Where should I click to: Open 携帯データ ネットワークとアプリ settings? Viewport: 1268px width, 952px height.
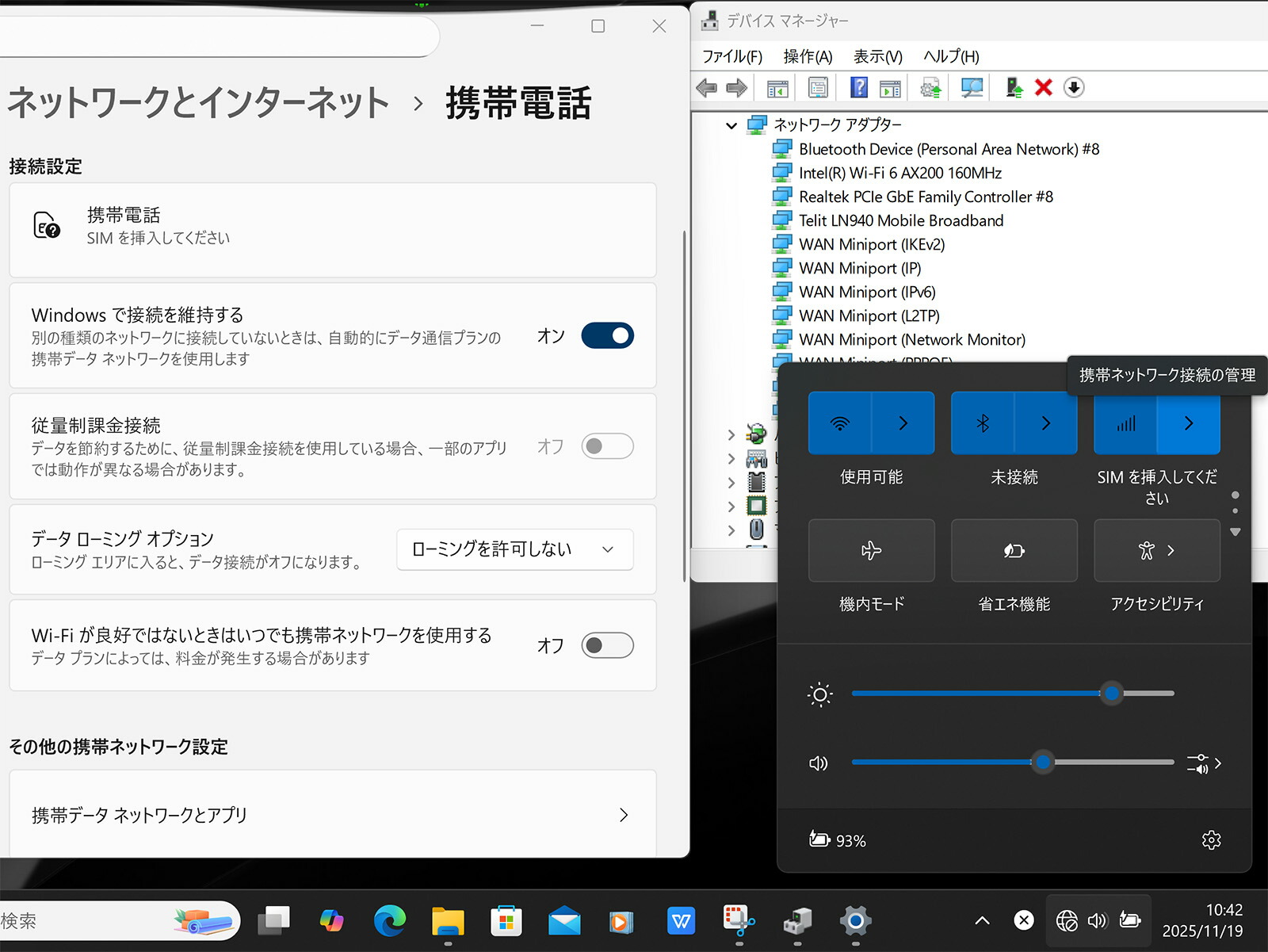tap(333, 814)
